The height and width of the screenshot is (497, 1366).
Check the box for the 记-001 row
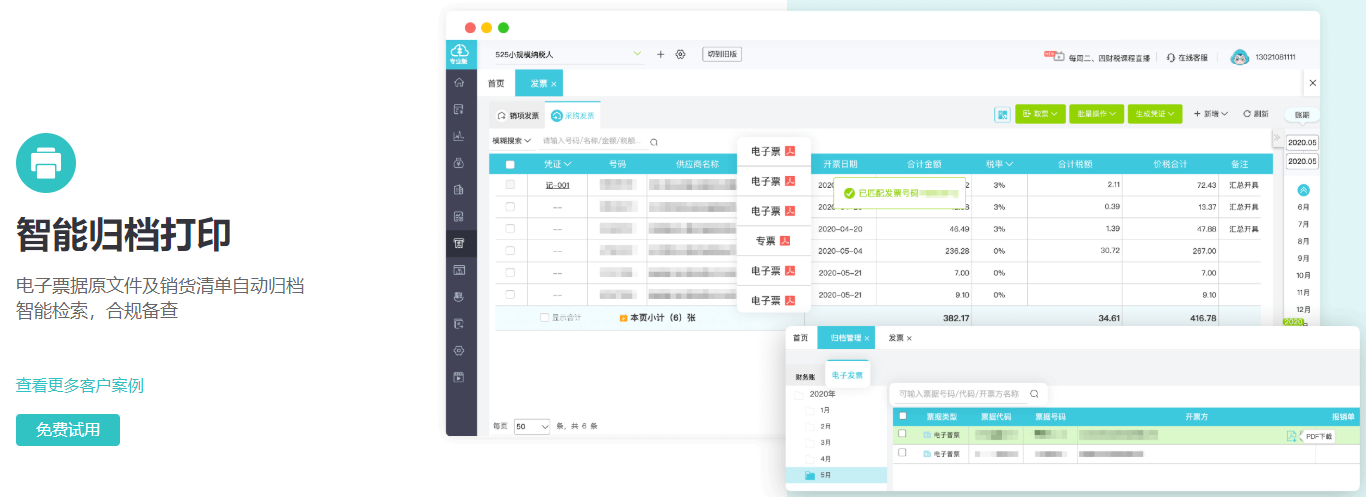(510, 185)
